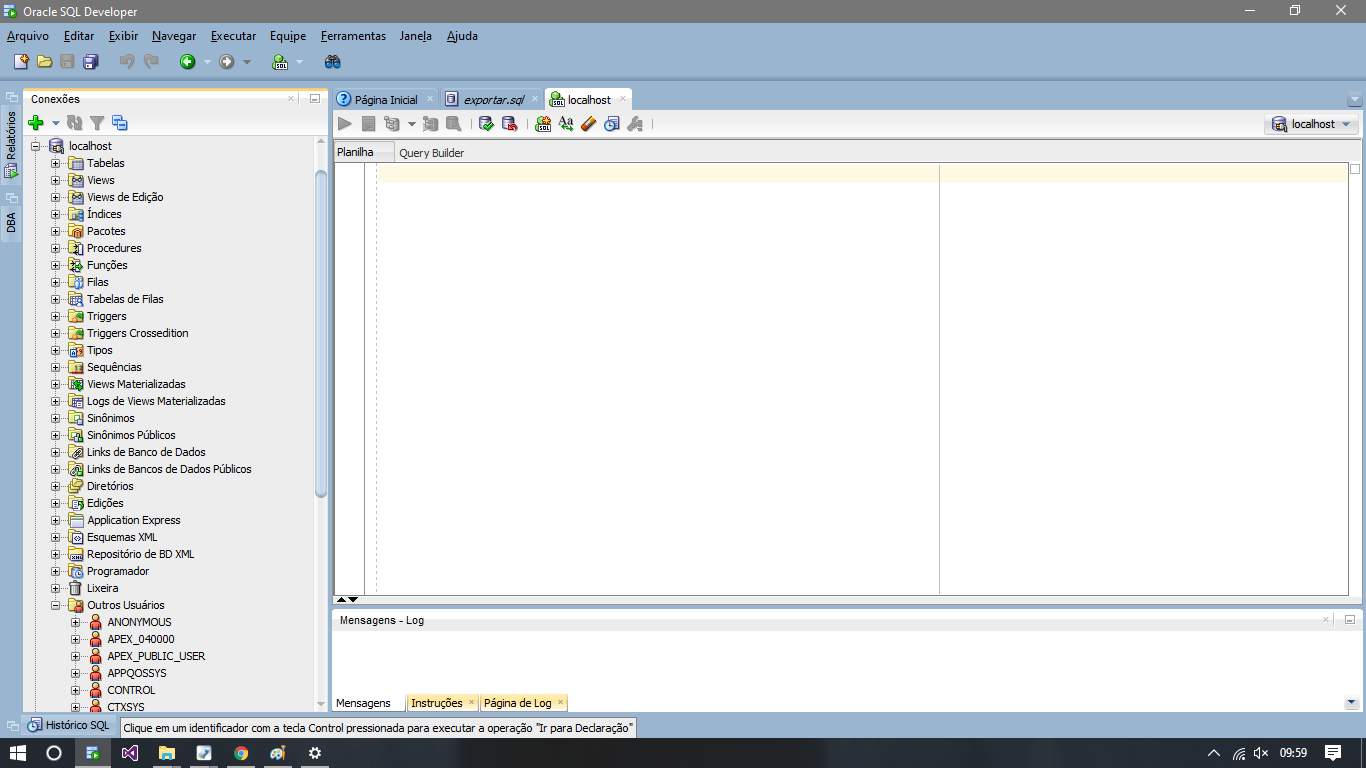
Task: Open SQL History clock icon
Action: (x=611, y=124)
